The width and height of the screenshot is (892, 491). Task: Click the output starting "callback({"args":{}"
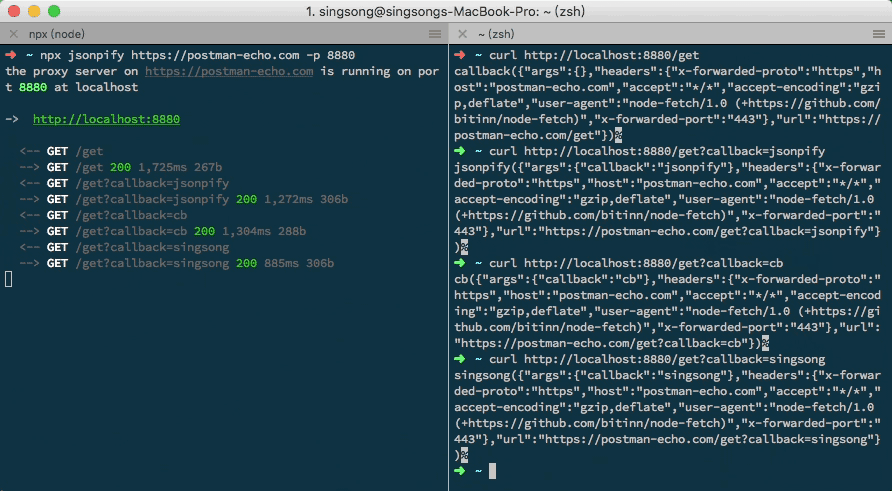coord(667,103)
